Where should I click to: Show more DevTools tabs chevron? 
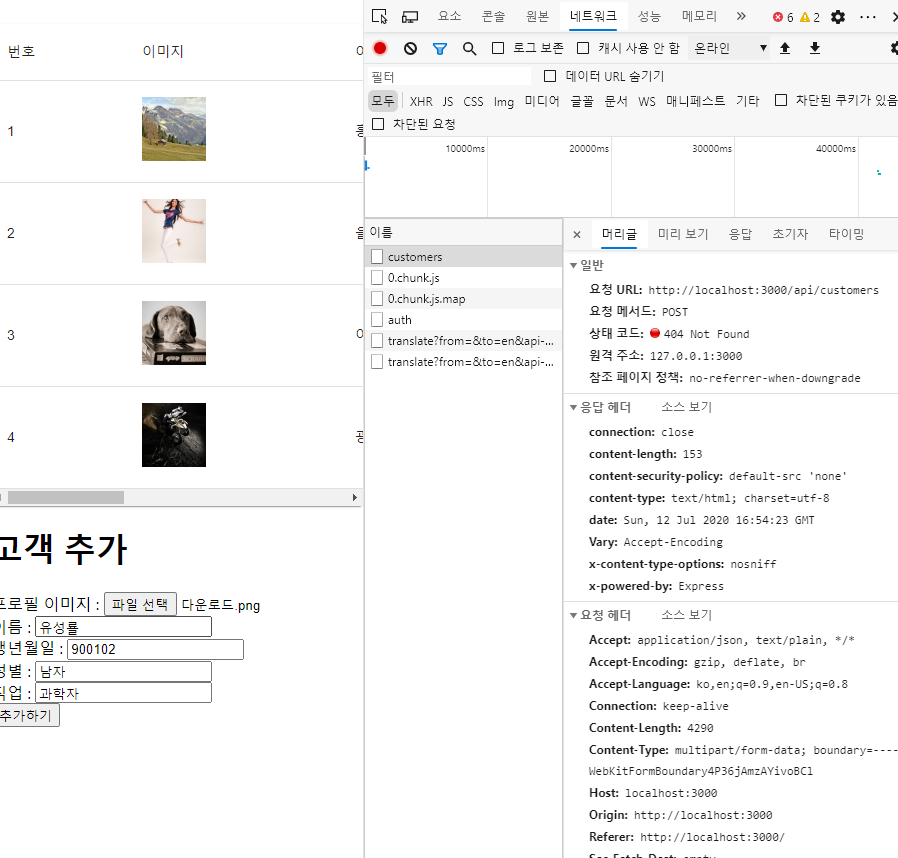(x=741, y=16)
